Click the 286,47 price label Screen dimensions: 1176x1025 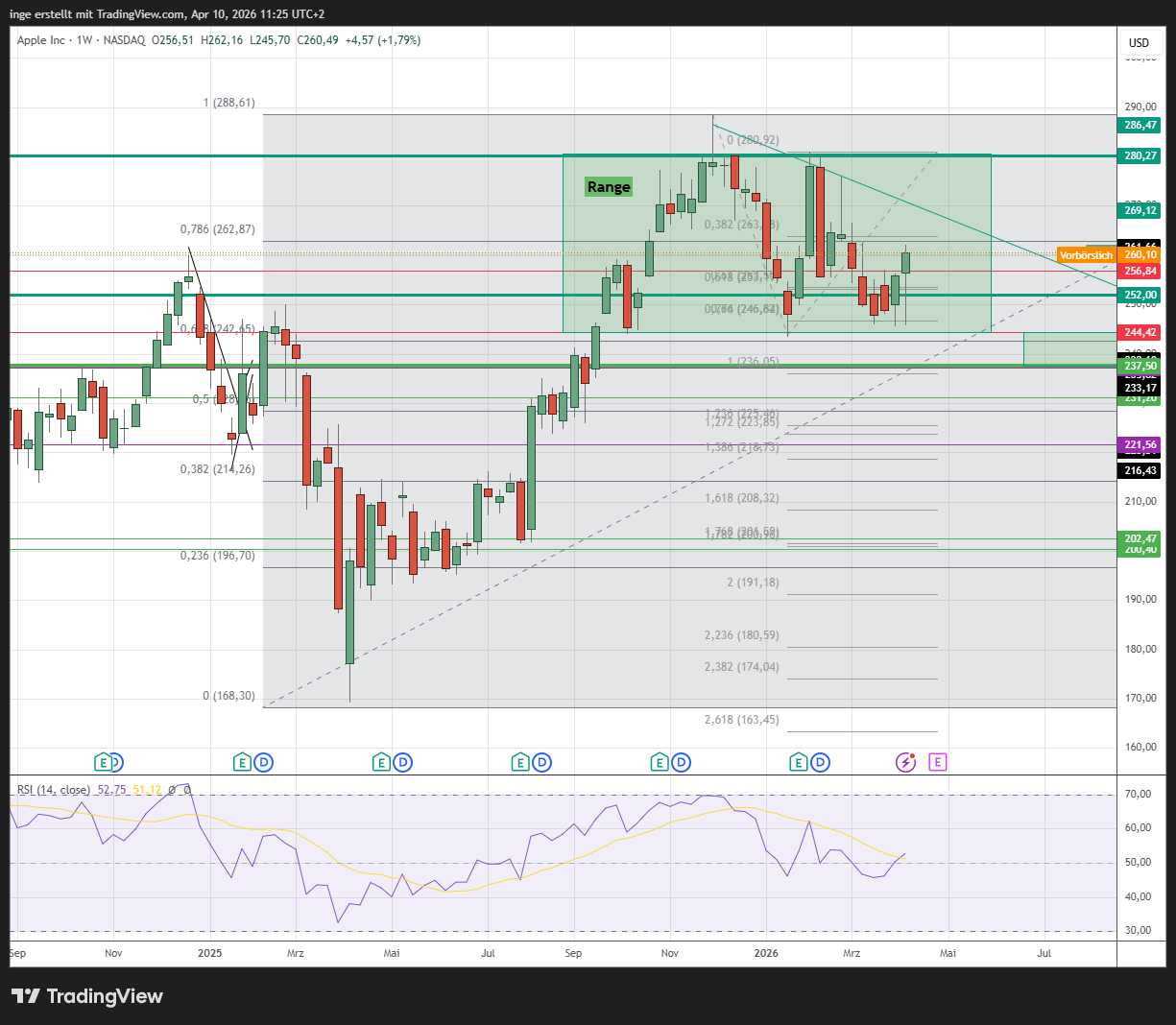(1140, 126)
